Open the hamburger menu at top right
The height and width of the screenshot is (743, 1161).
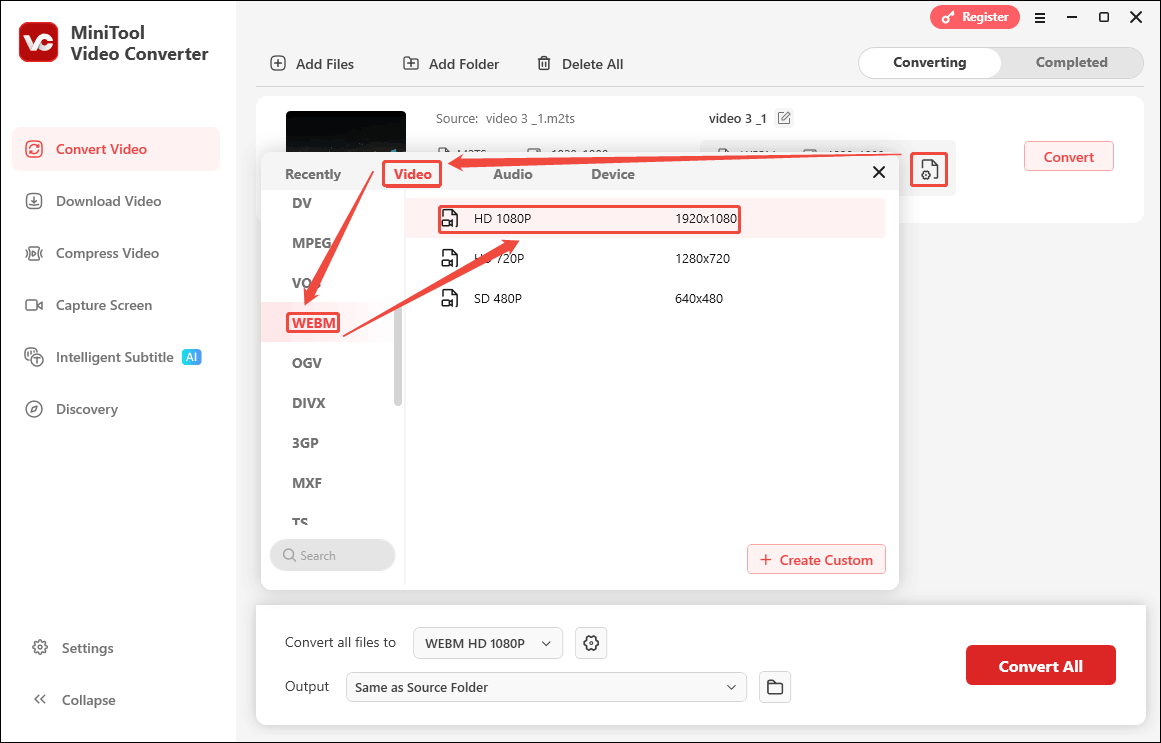pyautogui.click(x=1040, y=17)
